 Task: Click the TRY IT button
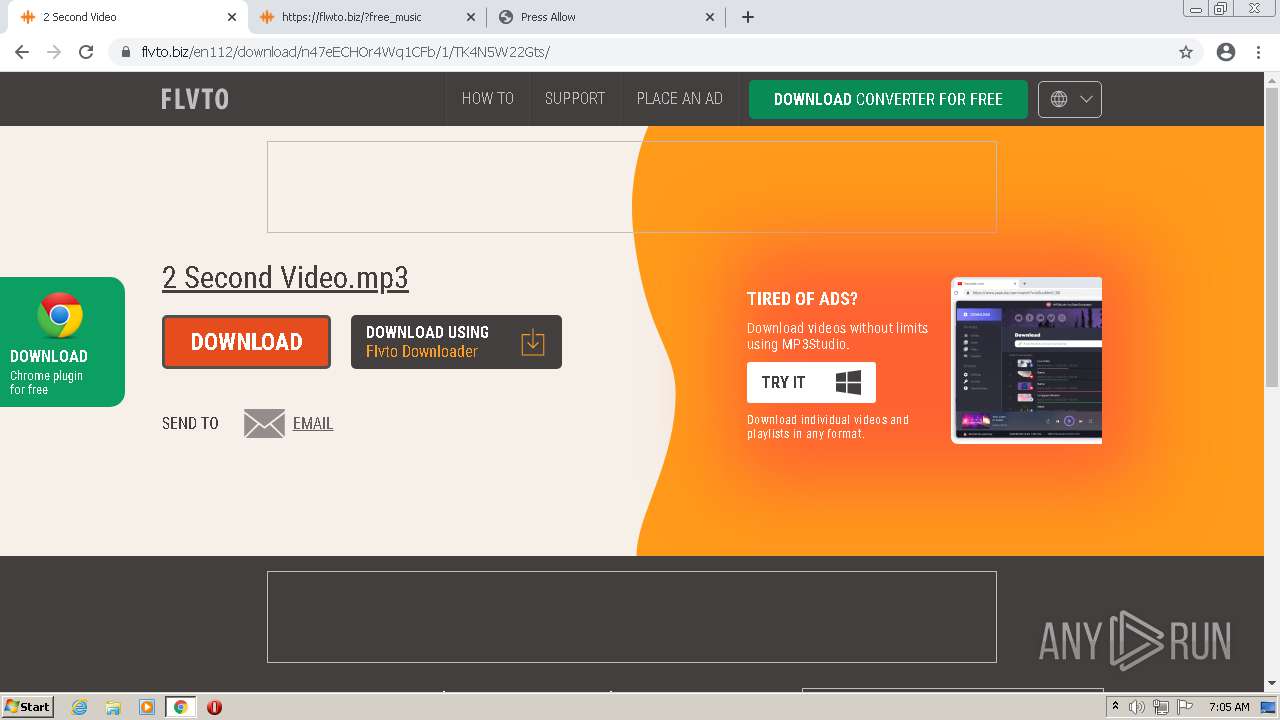pos(811,382)
